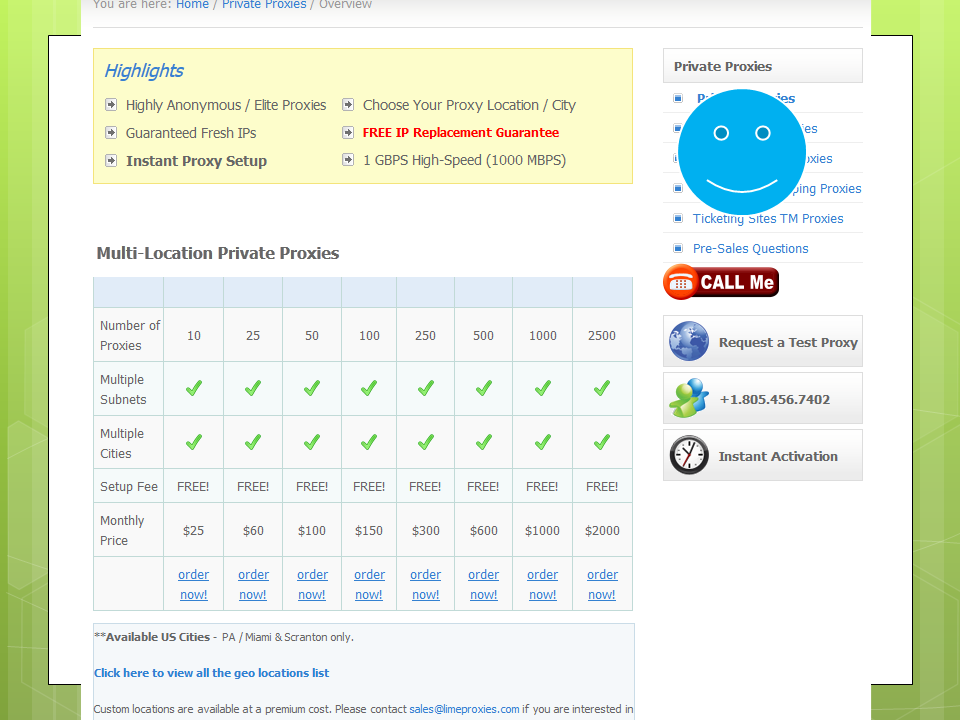Click the FREE IP Replacement Guarantee text
960x720 pixels.
click(x=460, y=132)
